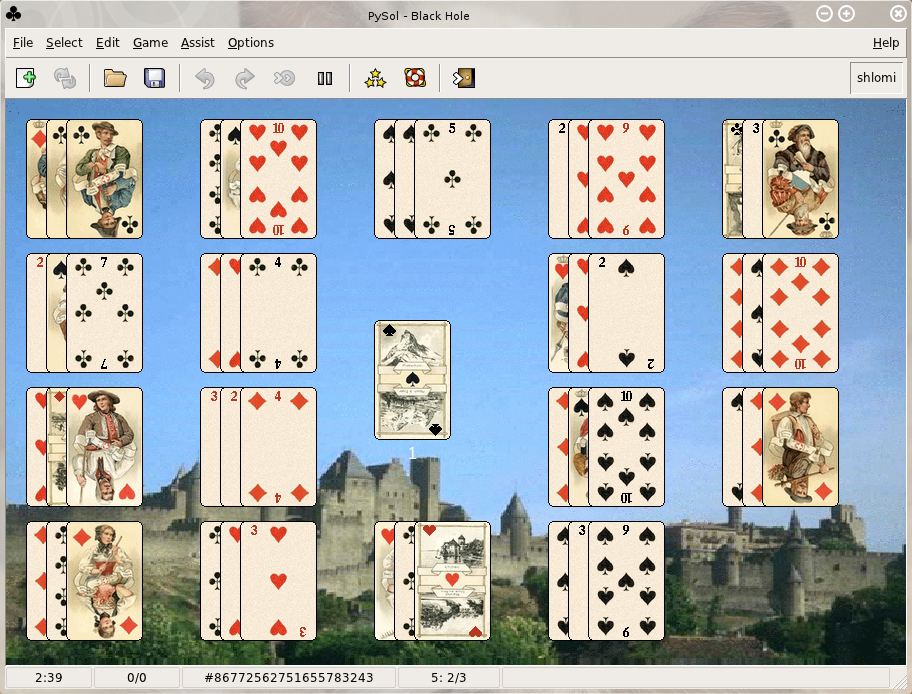Screen dimensions: 912x694
Task: Open statistics via the stars icon
Action: [375, 78]
